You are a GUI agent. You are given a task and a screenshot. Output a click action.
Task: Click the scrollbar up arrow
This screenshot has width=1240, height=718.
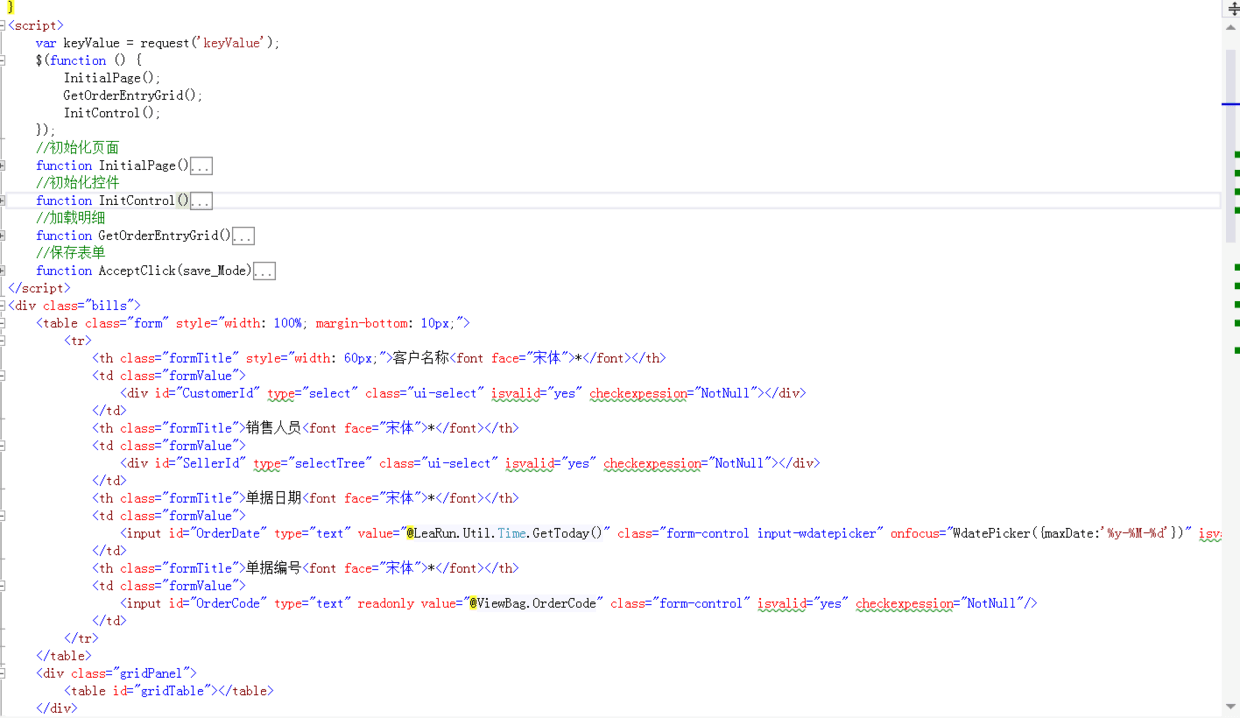click(x=1231, y=27)
